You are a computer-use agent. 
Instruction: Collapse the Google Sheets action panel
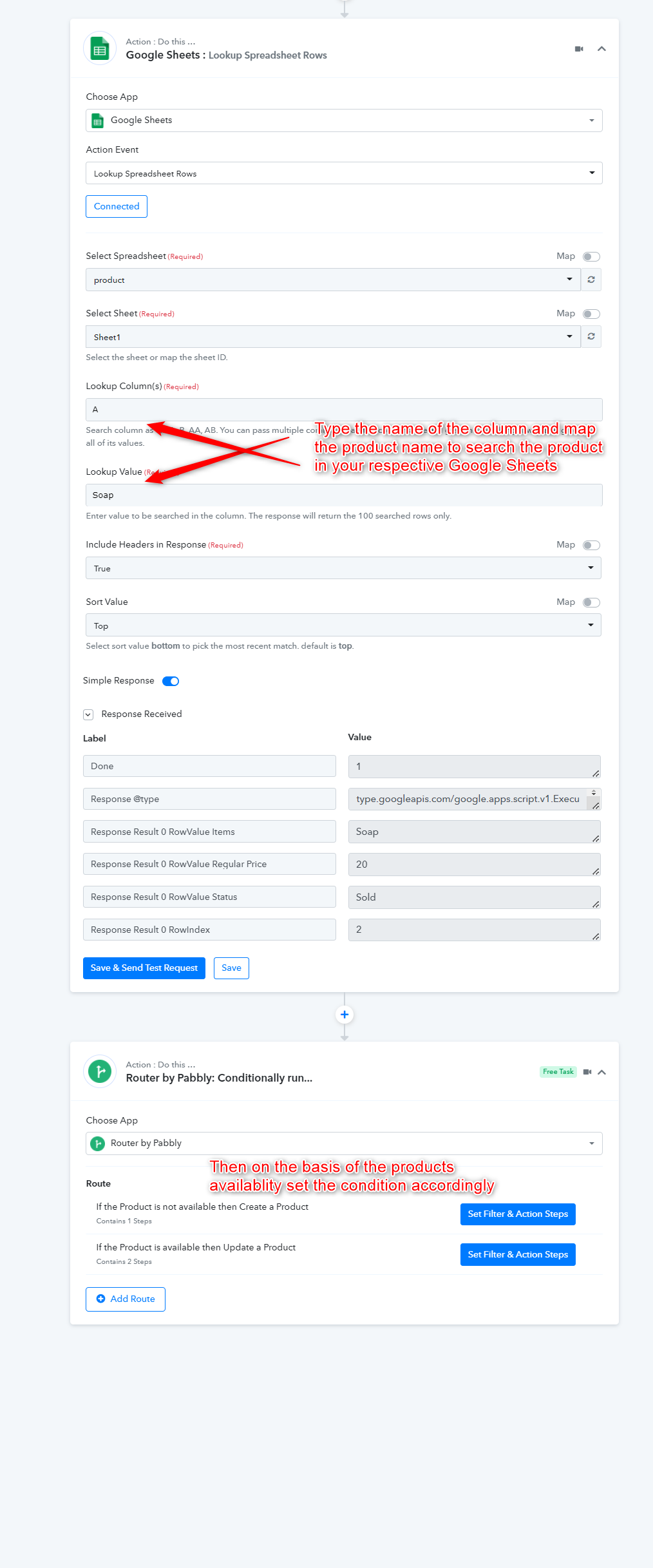tap(601, 49)
